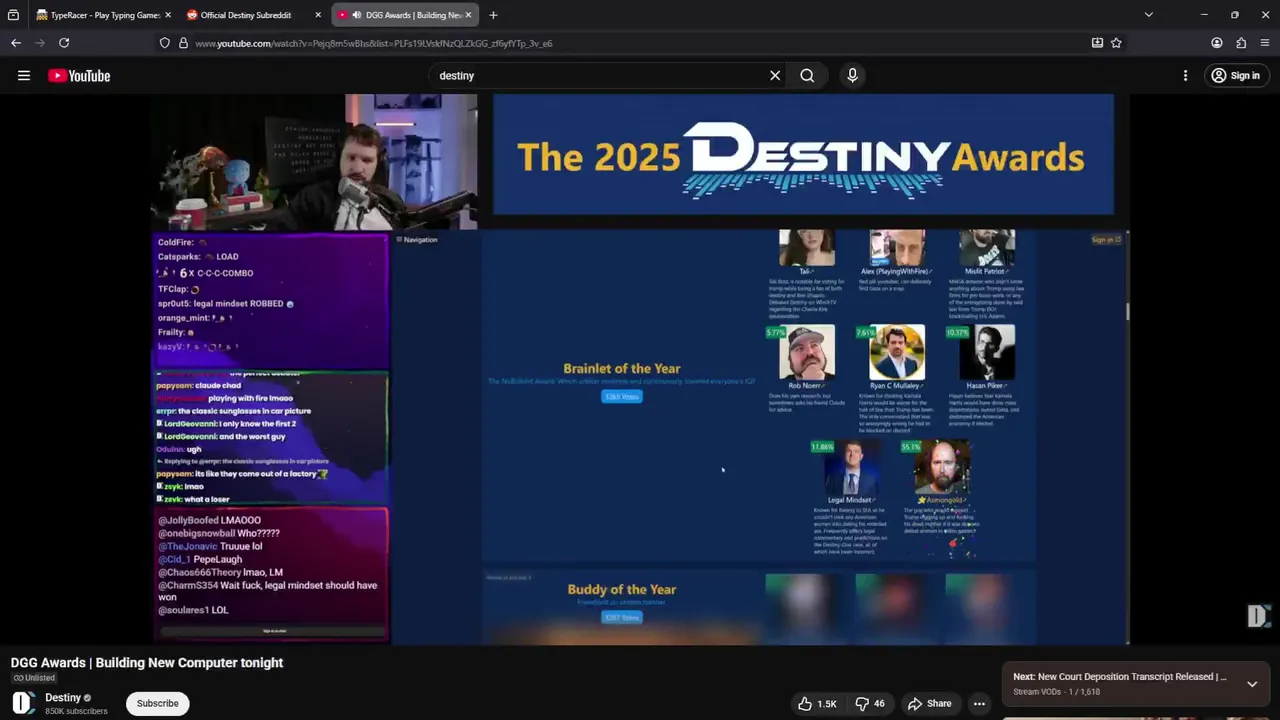Image resolution: width=1280 pixels, height=720 pixels.
Task: Subscribe to the Destiny channel
Action: click(157, 703)
